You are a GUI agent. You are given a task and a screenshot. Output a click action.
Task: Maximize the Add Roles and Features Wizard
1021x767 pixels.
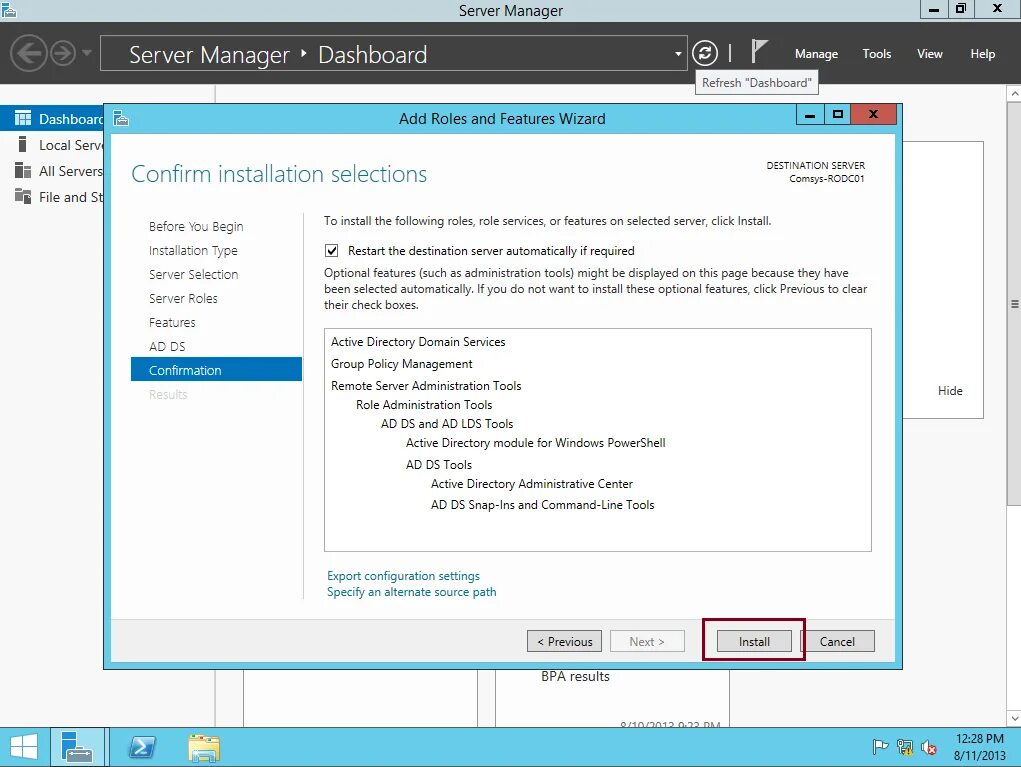click(838, 115)
